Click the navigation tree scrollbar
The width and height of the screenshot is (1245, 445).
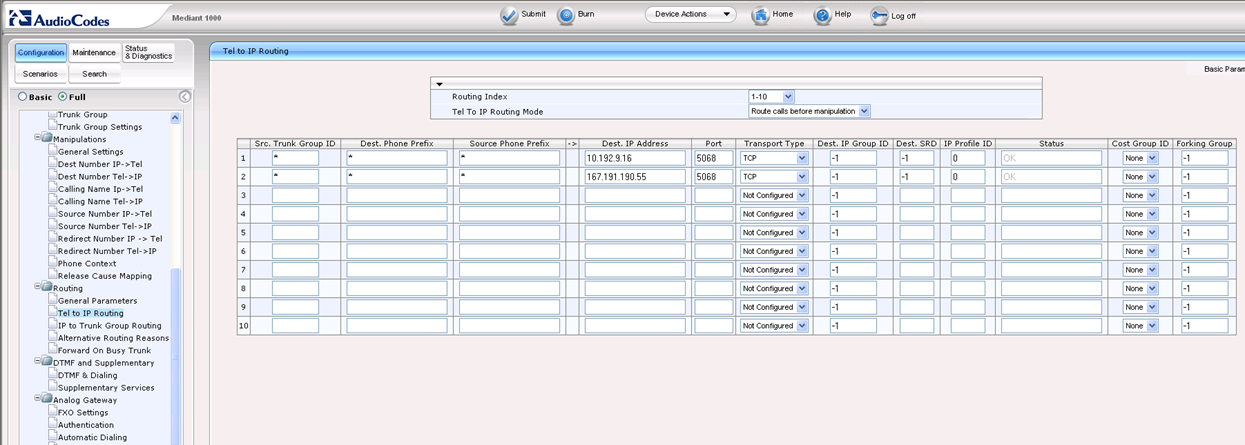176,355
